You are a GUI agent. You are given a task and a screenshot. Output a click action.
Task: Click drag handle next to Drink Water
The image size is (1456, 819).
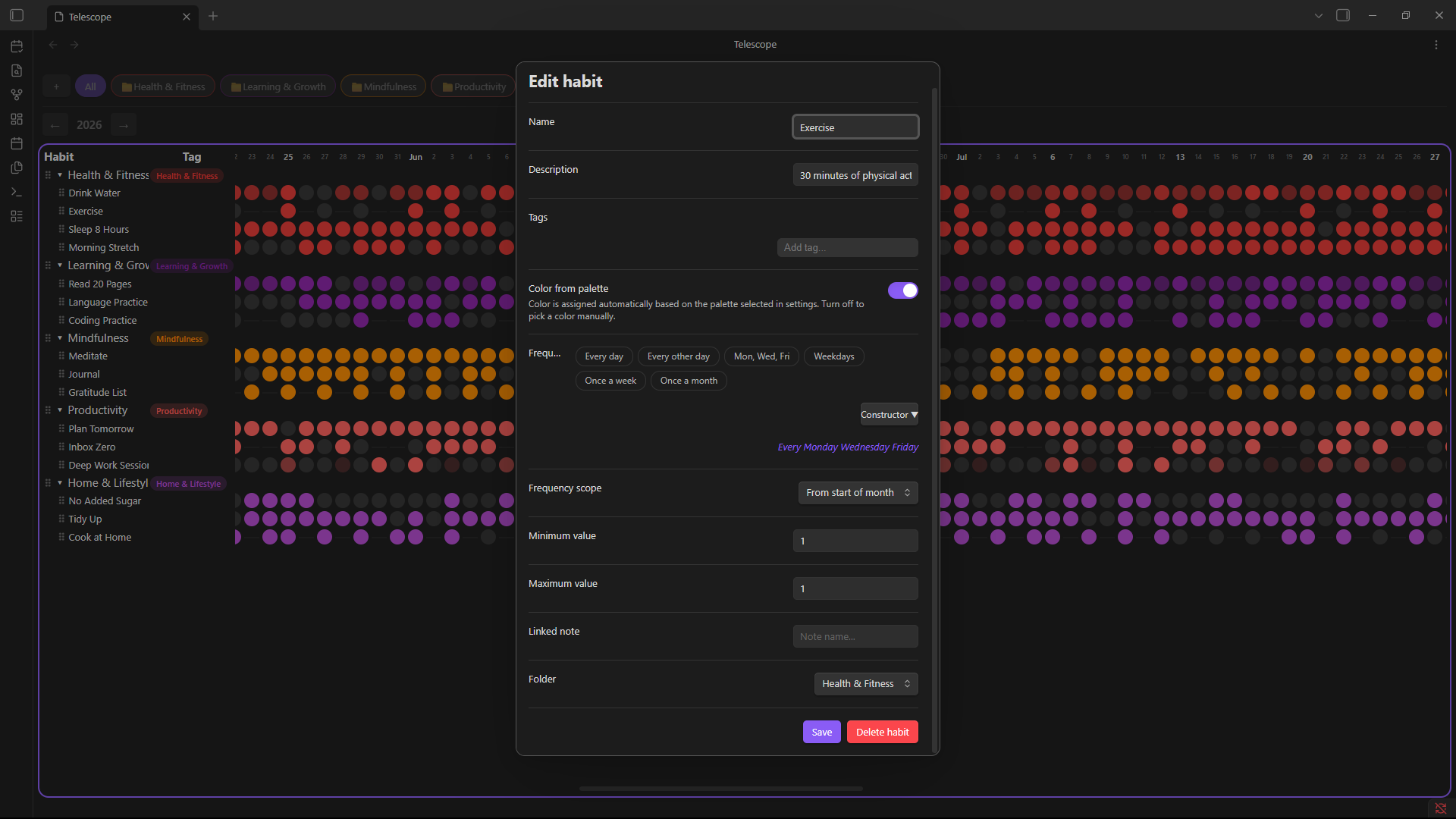click(x=61, y=193)
